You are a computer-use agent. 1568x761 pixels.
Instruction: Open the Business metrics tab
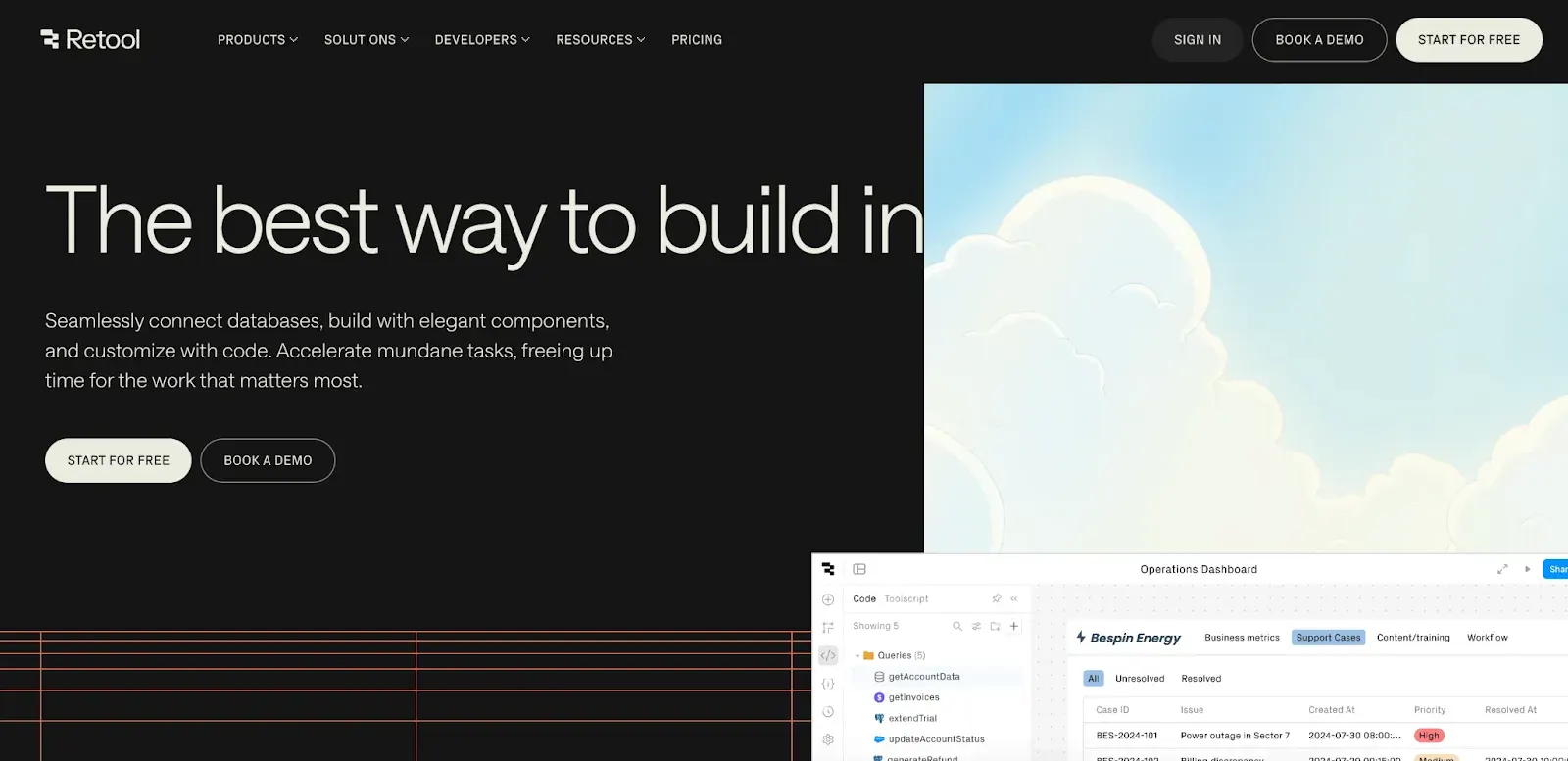pos(1242,638)
